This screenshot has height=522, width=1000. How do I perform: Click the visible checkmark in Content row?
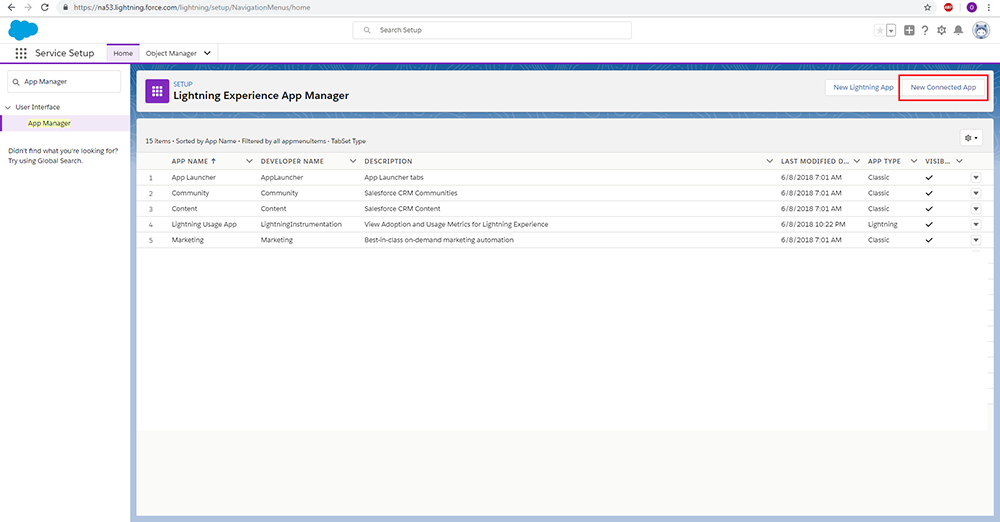point(929,209)
